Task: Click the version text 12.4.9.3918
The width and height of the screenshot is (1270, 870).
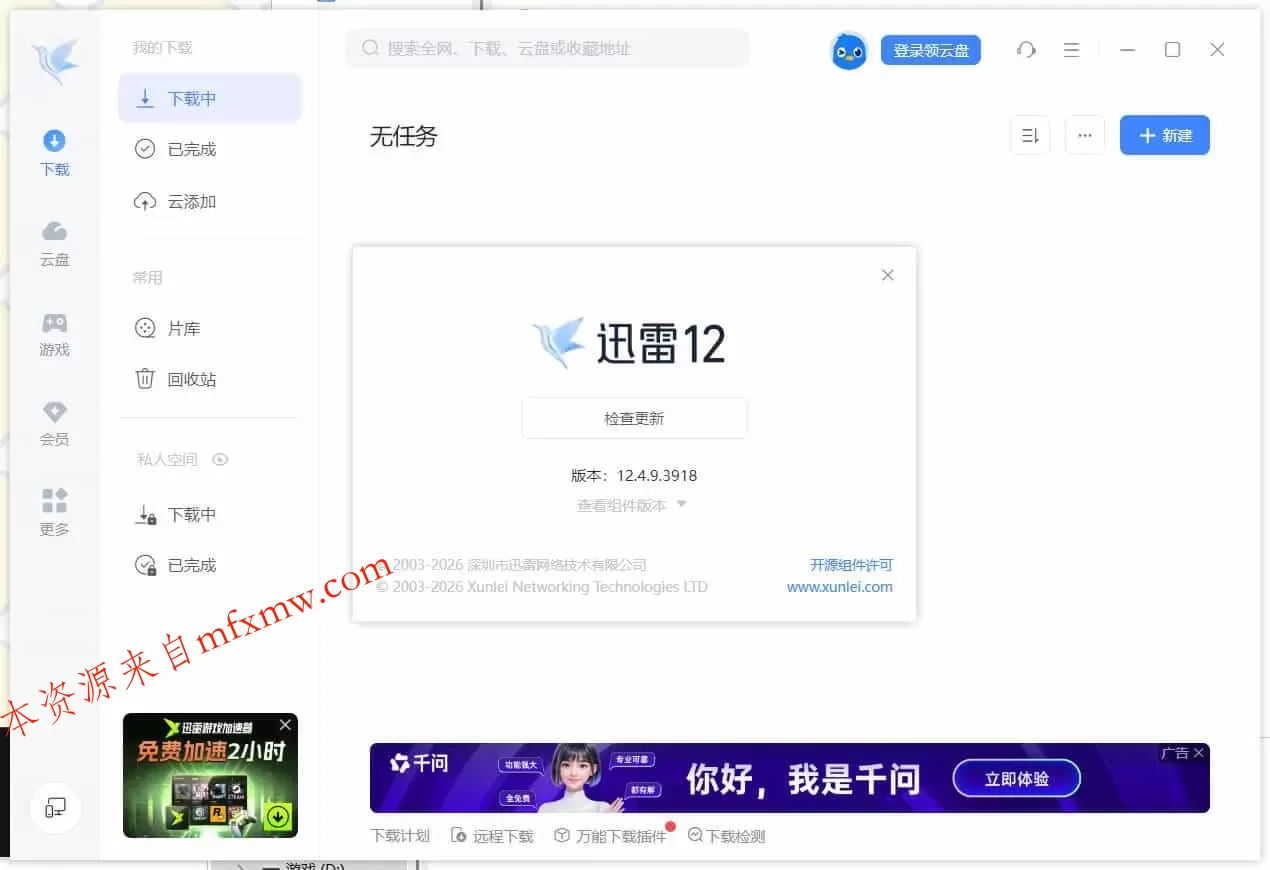Action: pyautogui.click(x=657, y=475)
